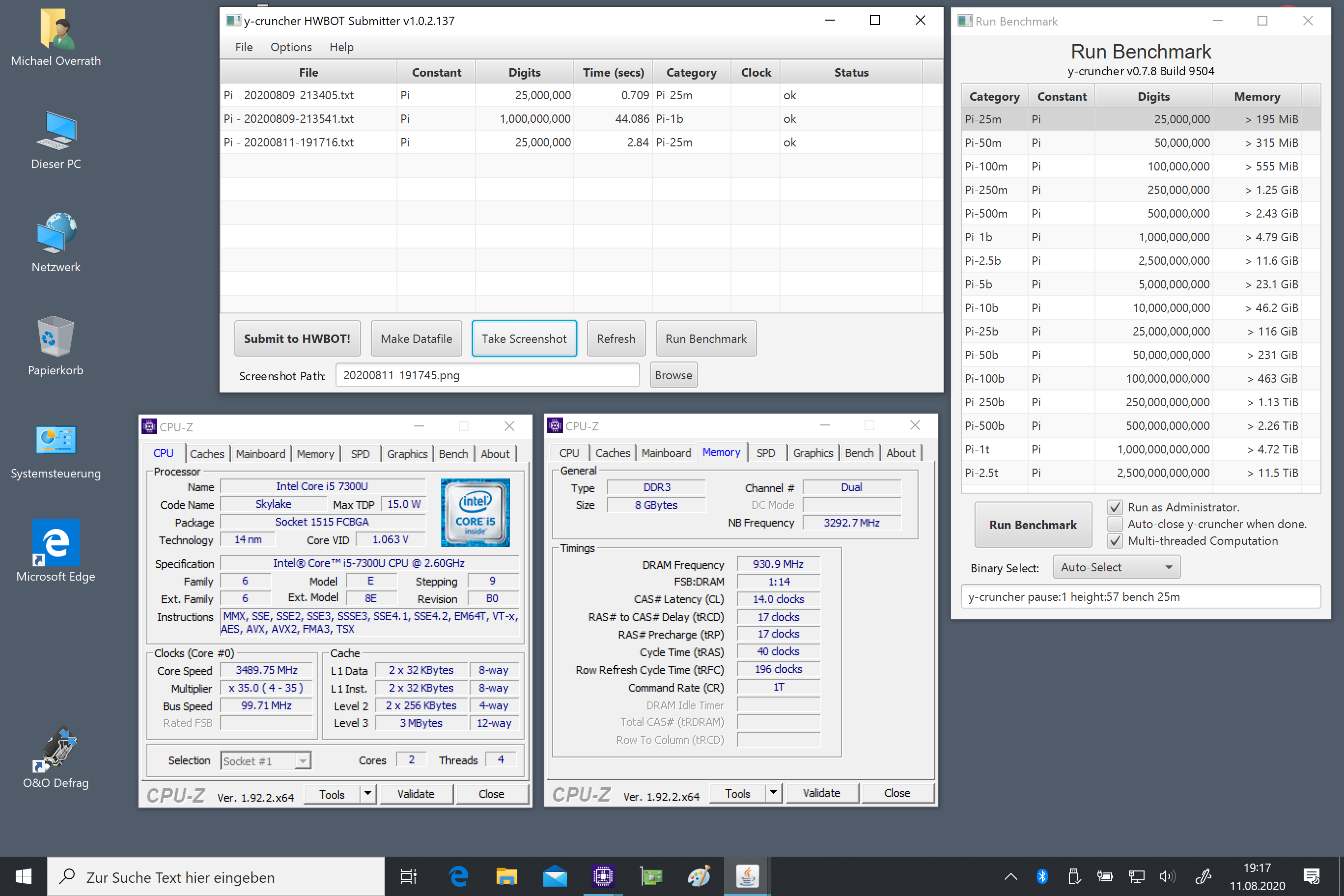The image size is (1344, 896).
Task: Open the Binary Select Auto-Select dropdown
Action: click(1117, 567)
